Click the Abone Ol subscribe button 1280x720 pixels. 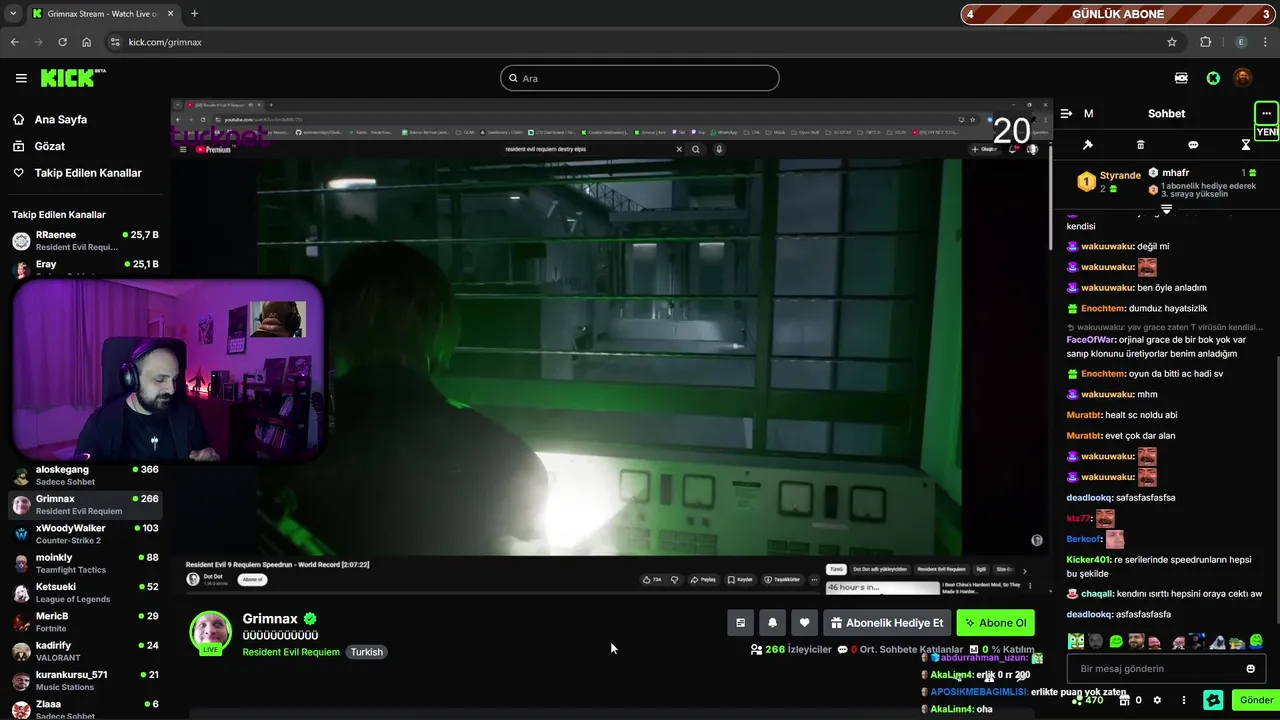click(995, 623)
